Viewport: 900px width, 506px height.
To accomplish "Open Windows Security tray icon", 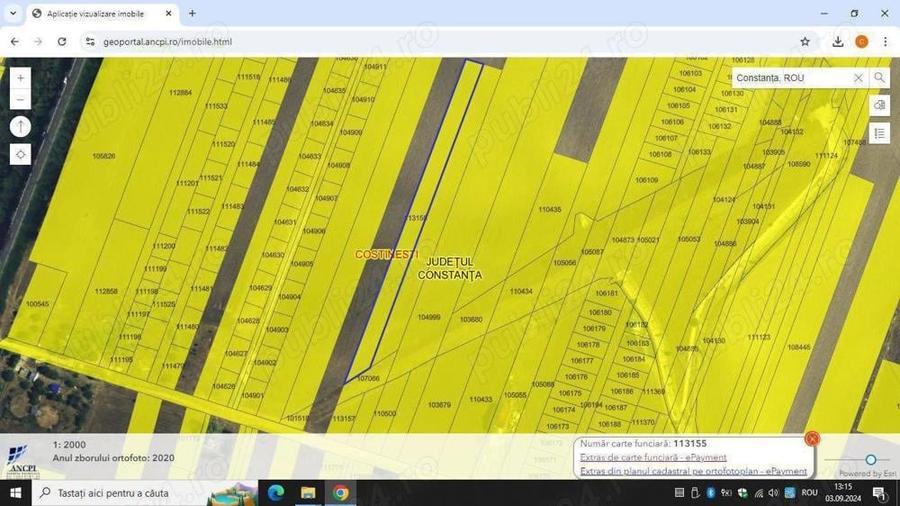I will pyautogui.click(x=742, y=493).
